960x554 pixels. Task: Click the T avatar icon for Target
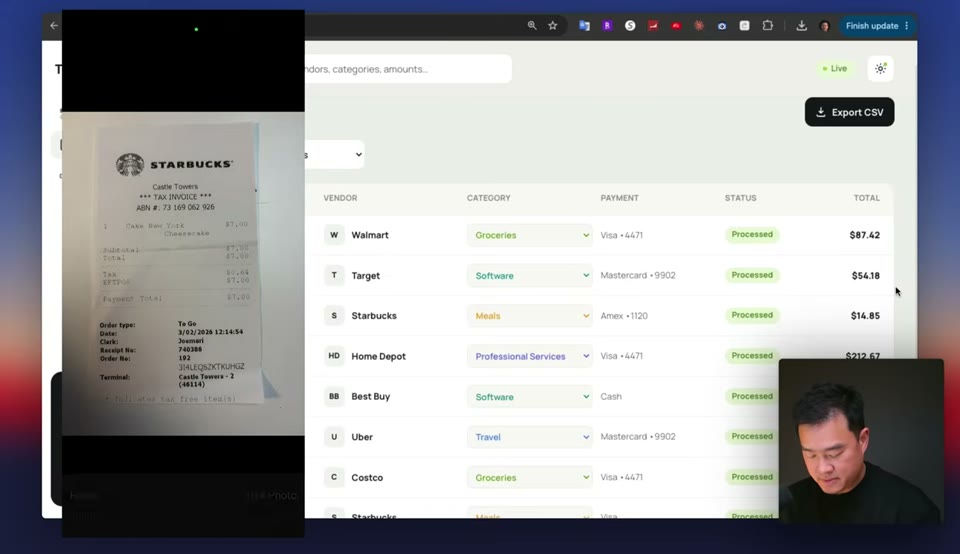pyautogui.click(x=334, y=275)
